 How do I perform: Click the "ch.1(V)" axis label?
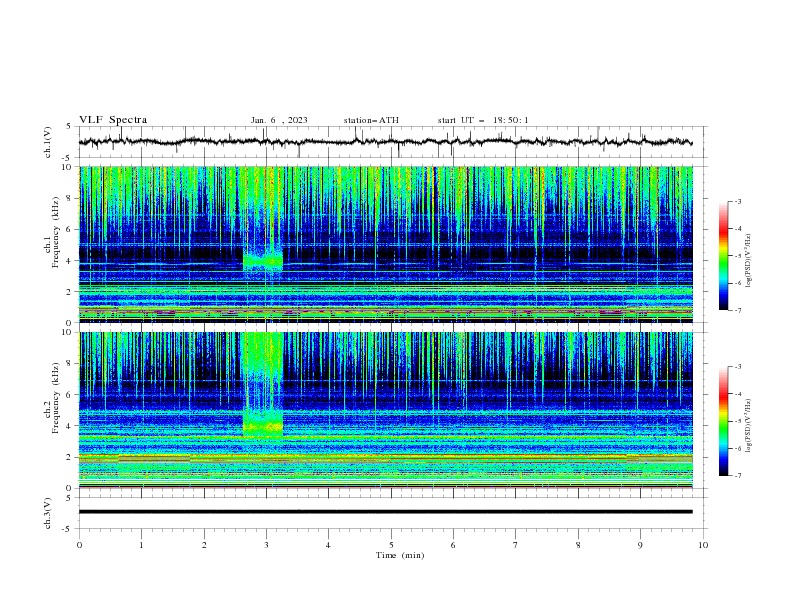pyautogui.click(x=48, y=142)
